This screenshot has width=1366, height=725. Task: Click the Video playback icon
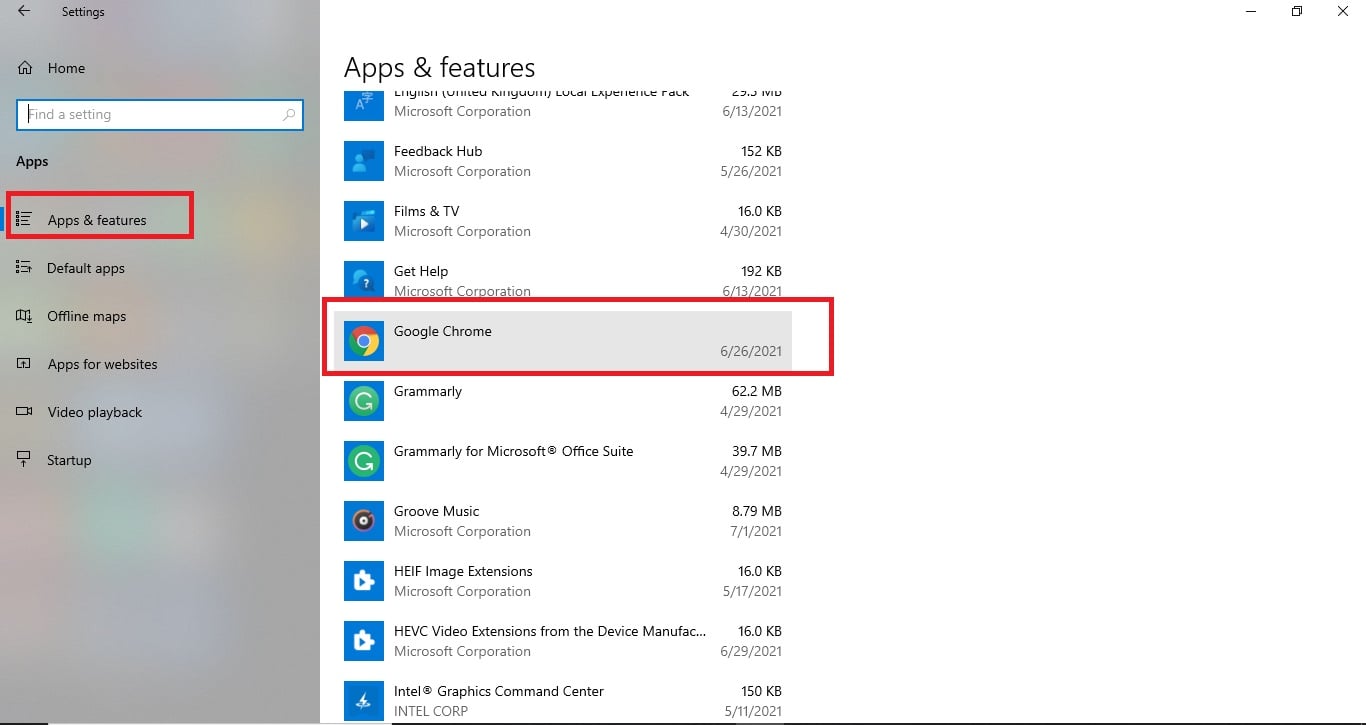pyautogui.click(x=25, y=412)
